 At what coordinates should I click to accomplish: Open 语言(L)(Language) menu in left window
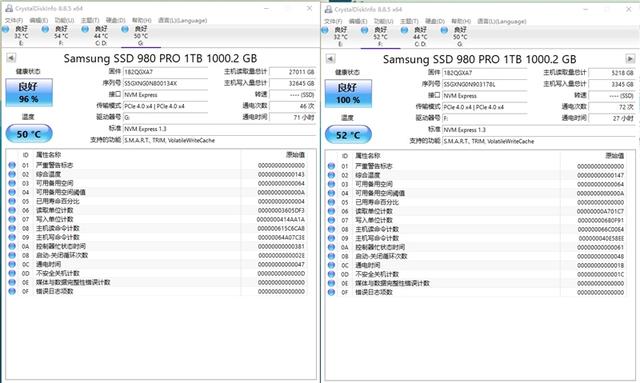click(182, 20)
